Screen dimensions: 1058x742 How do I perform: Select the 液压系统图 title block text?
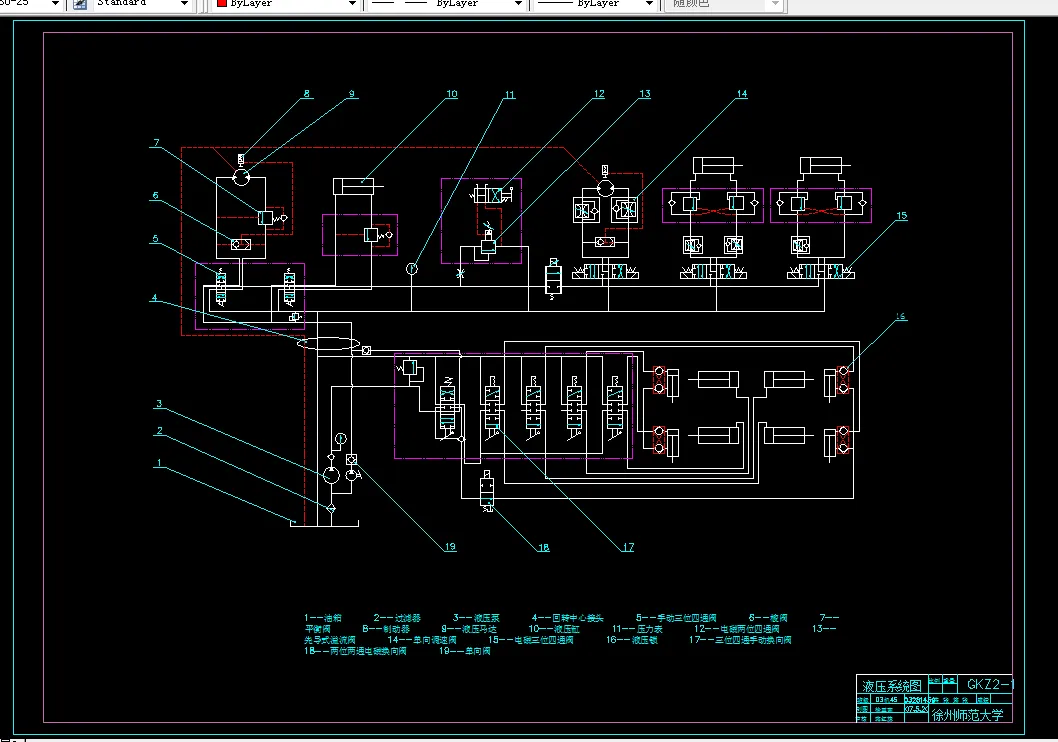coord(891,686)
